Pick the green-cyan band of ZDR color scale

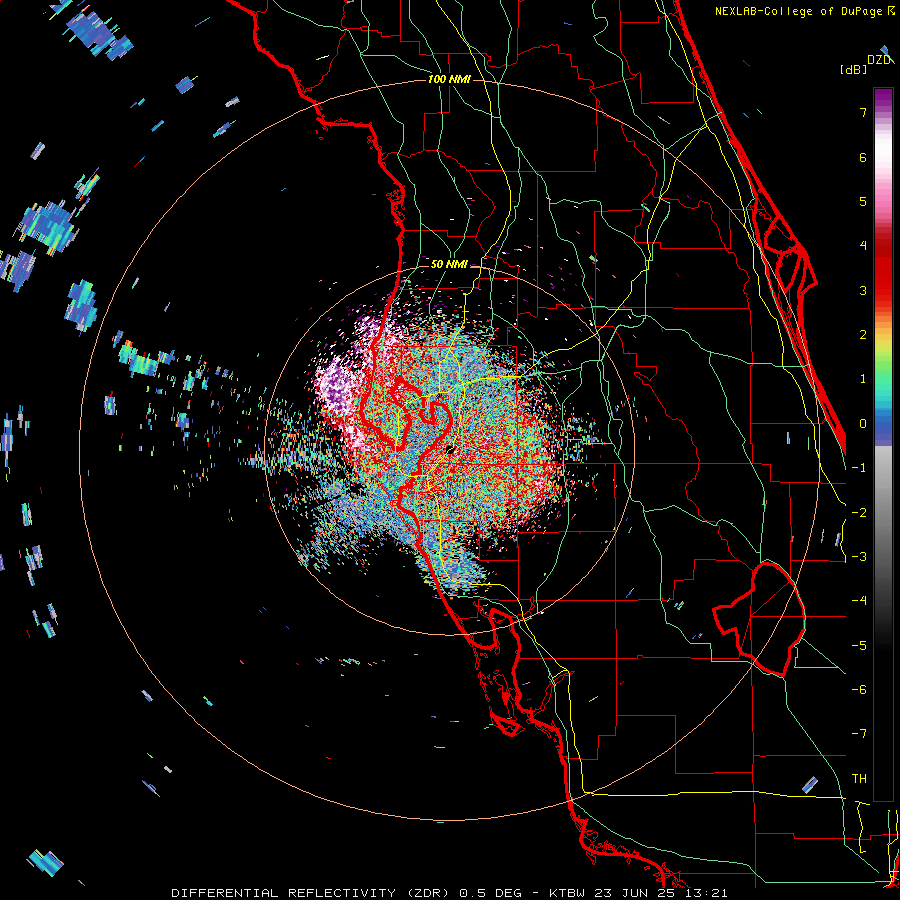click(x=883, y=385)
